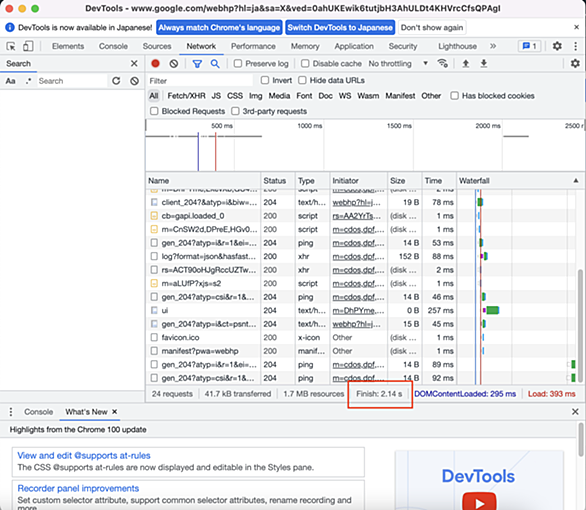The image size is (586, 510).
Task: Open Recorder panel improvements link
Action: pyautogui.click(x=78, y=488)
